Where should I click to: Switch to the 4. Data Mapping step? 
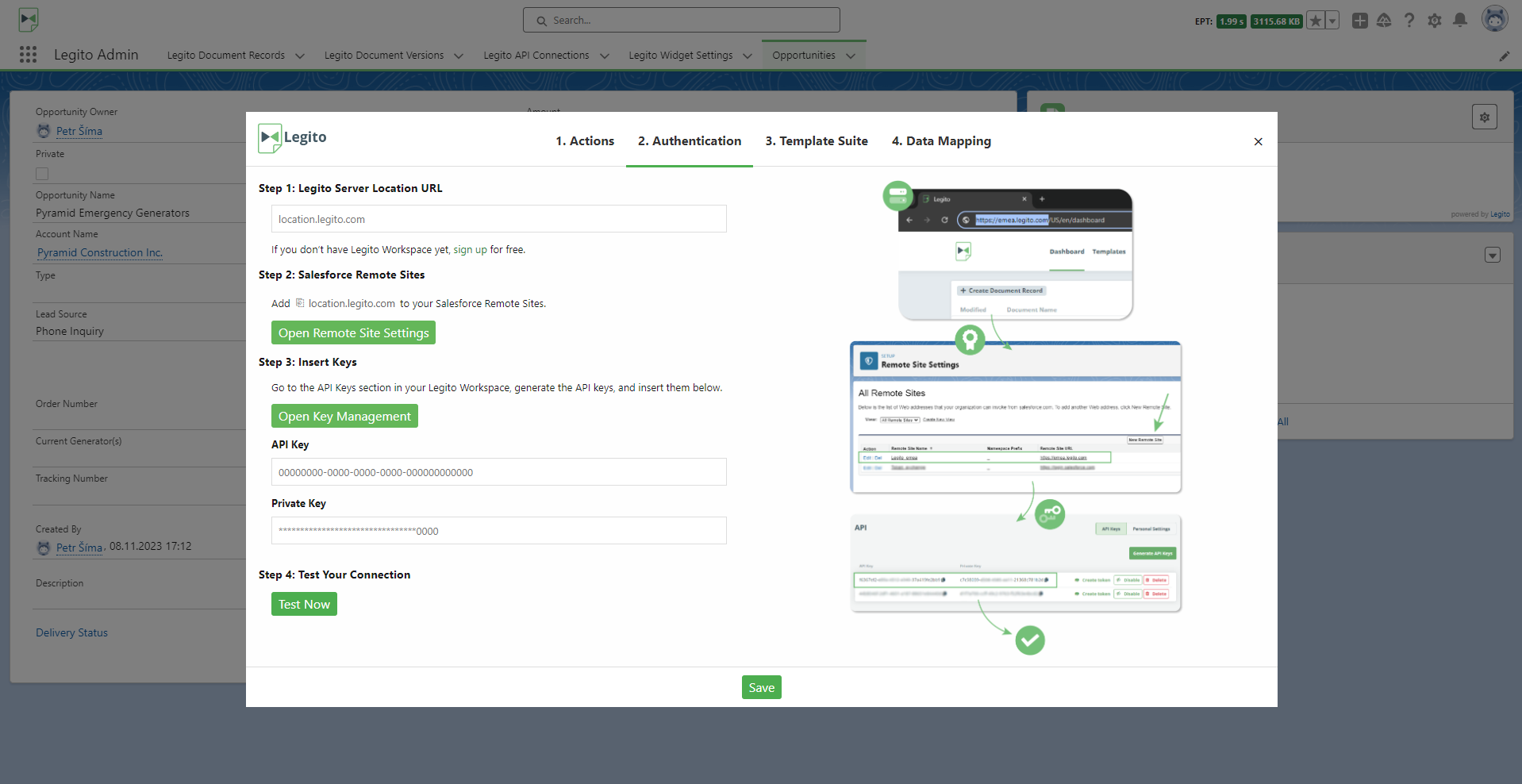point(941,141)
